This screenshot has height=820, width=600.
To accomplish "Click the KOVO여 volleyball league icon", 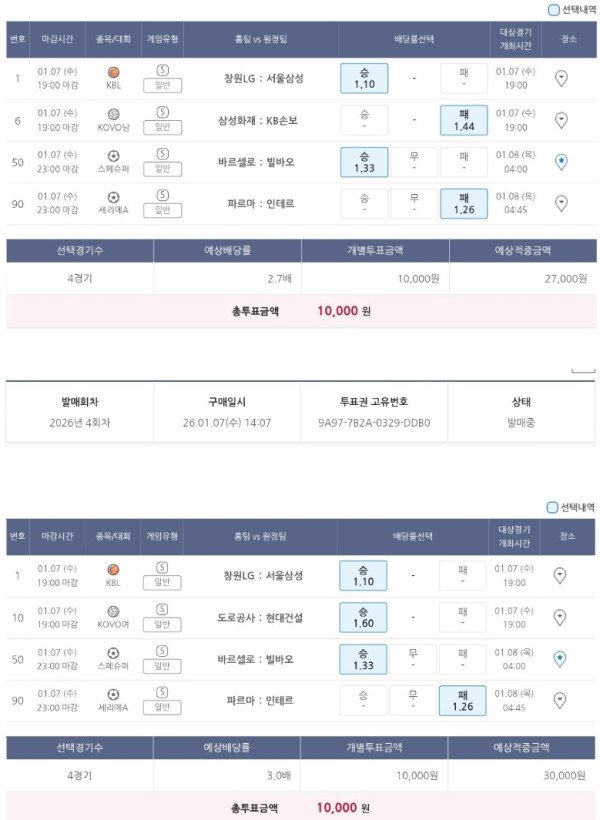I will point(113,611).
